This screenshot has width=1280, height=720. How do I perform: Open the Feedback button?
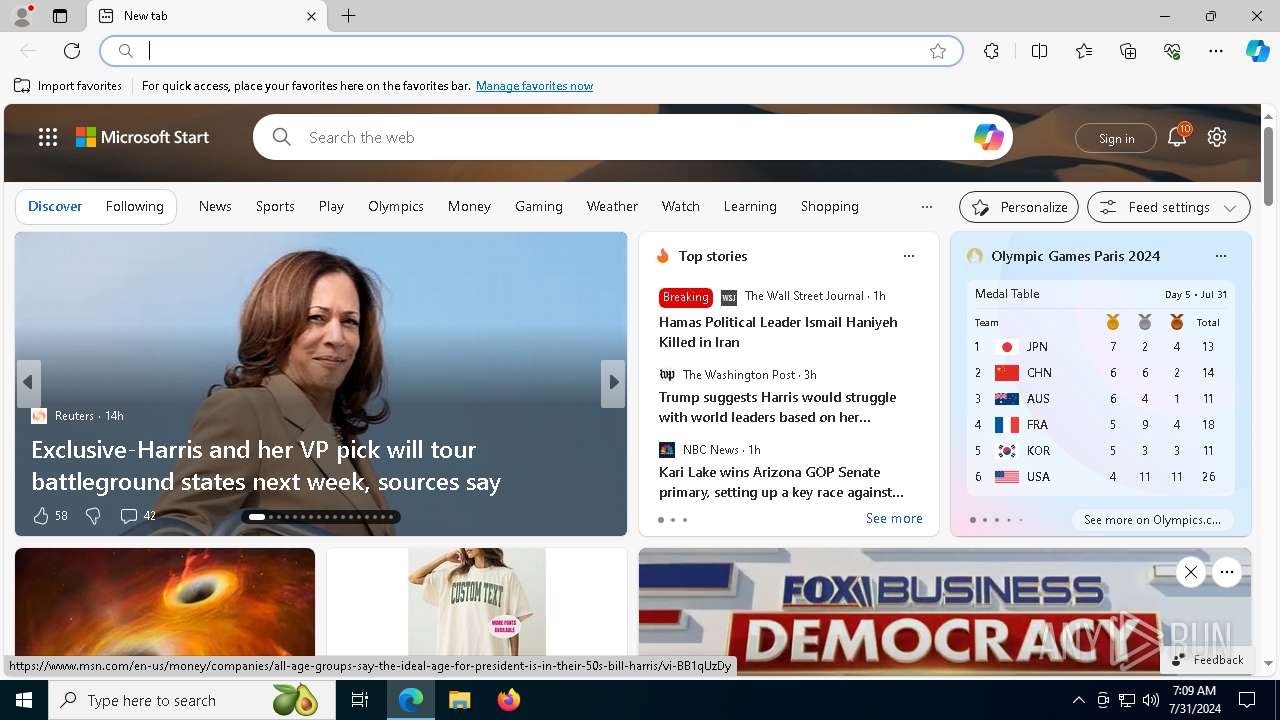[1207, 660]
